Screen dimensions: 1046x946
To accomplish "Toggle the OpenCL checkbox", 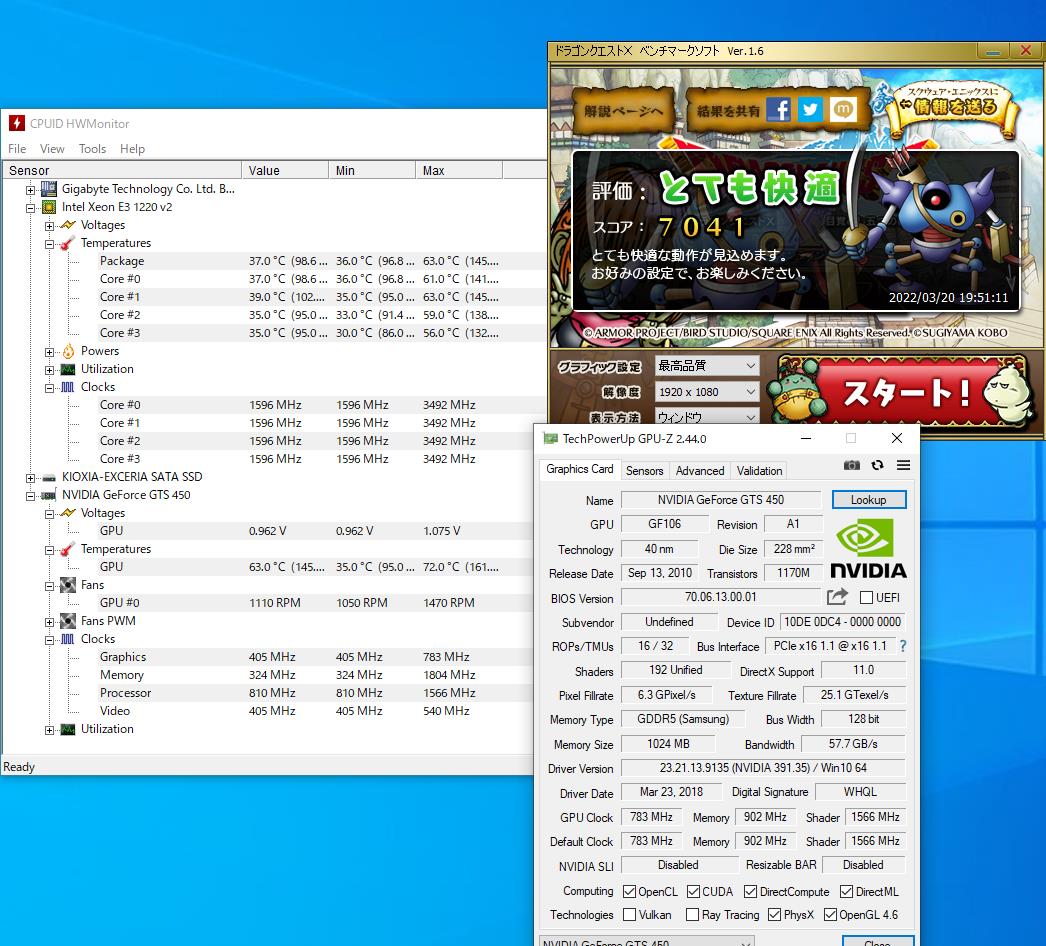I will pyautogui.click(x=629, y=891).
